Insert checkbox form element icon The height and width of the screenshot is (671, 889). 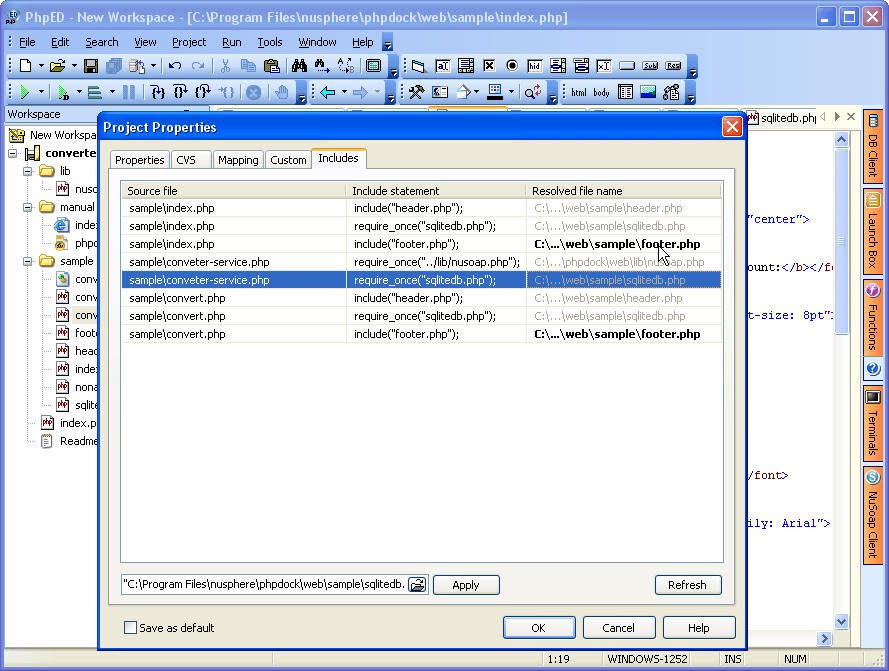489,66
